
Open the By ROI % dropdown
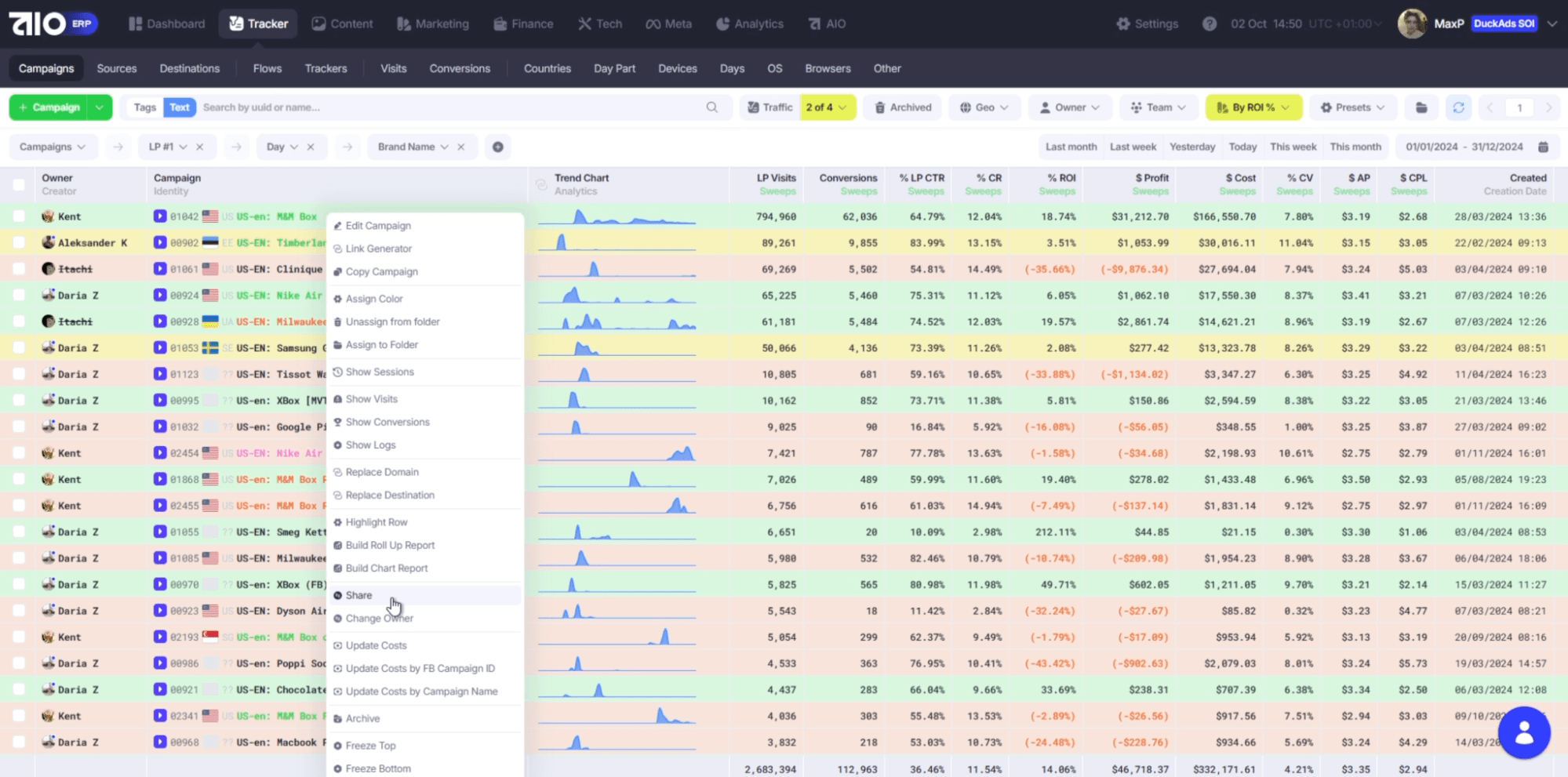click(x=1253, y=107)
